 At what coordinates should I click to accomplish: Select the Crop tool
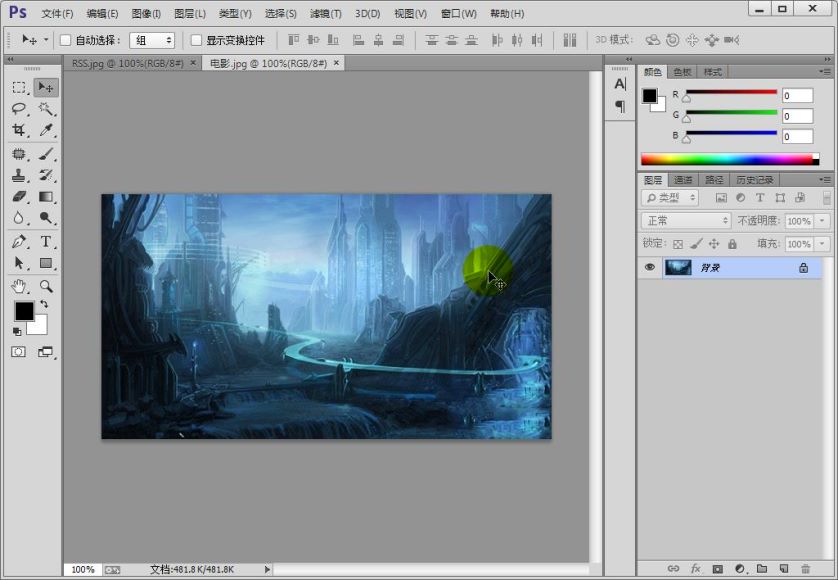coord(19,130)
